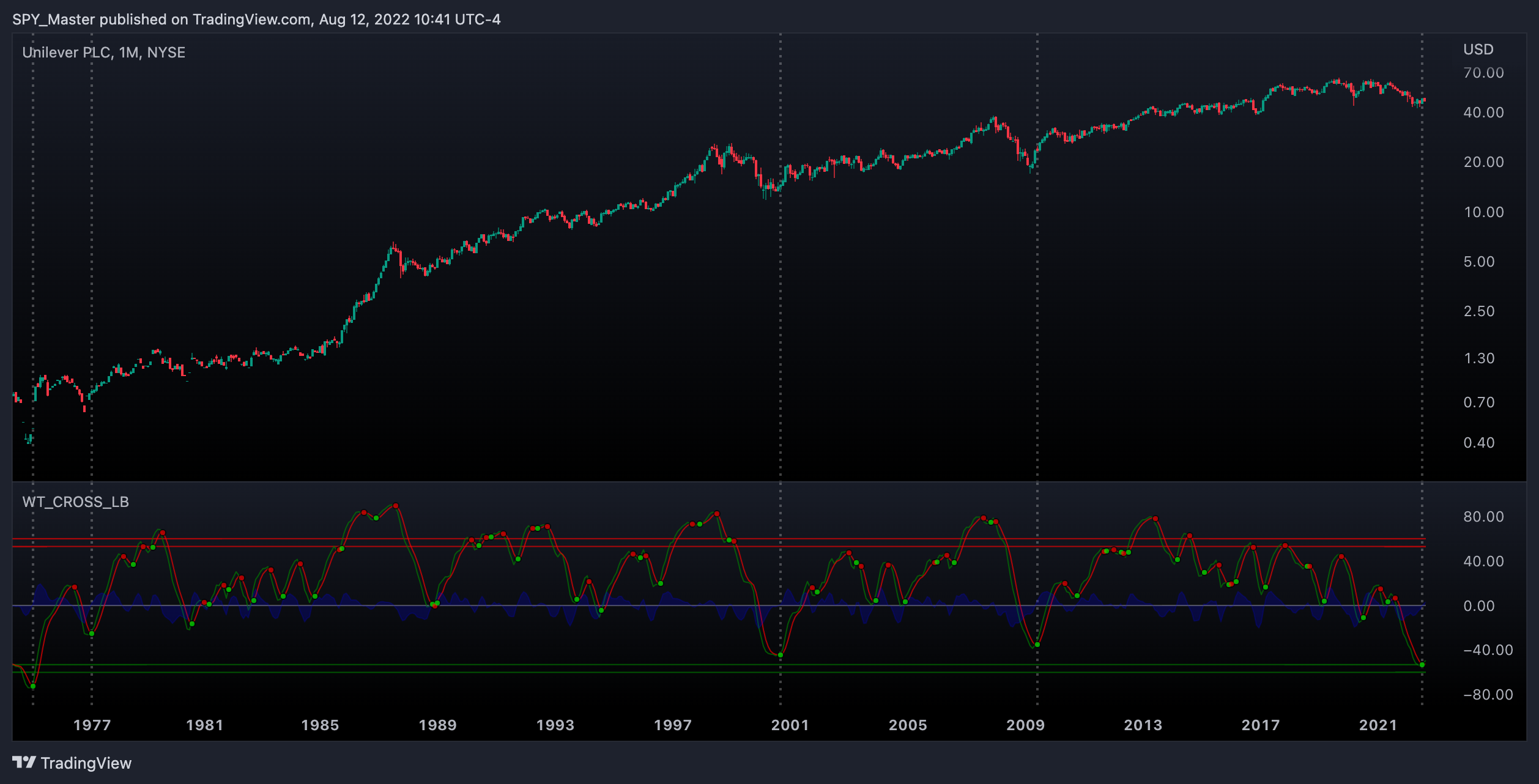Click the 1993 year label on time axis
This screenshot has height=784, width=1539.
(555, 725)
